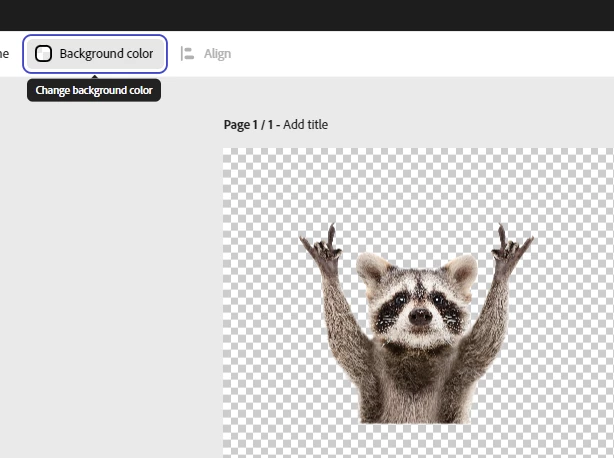
Task: Click the Background color swatch icon
Action: click(43, 54)
